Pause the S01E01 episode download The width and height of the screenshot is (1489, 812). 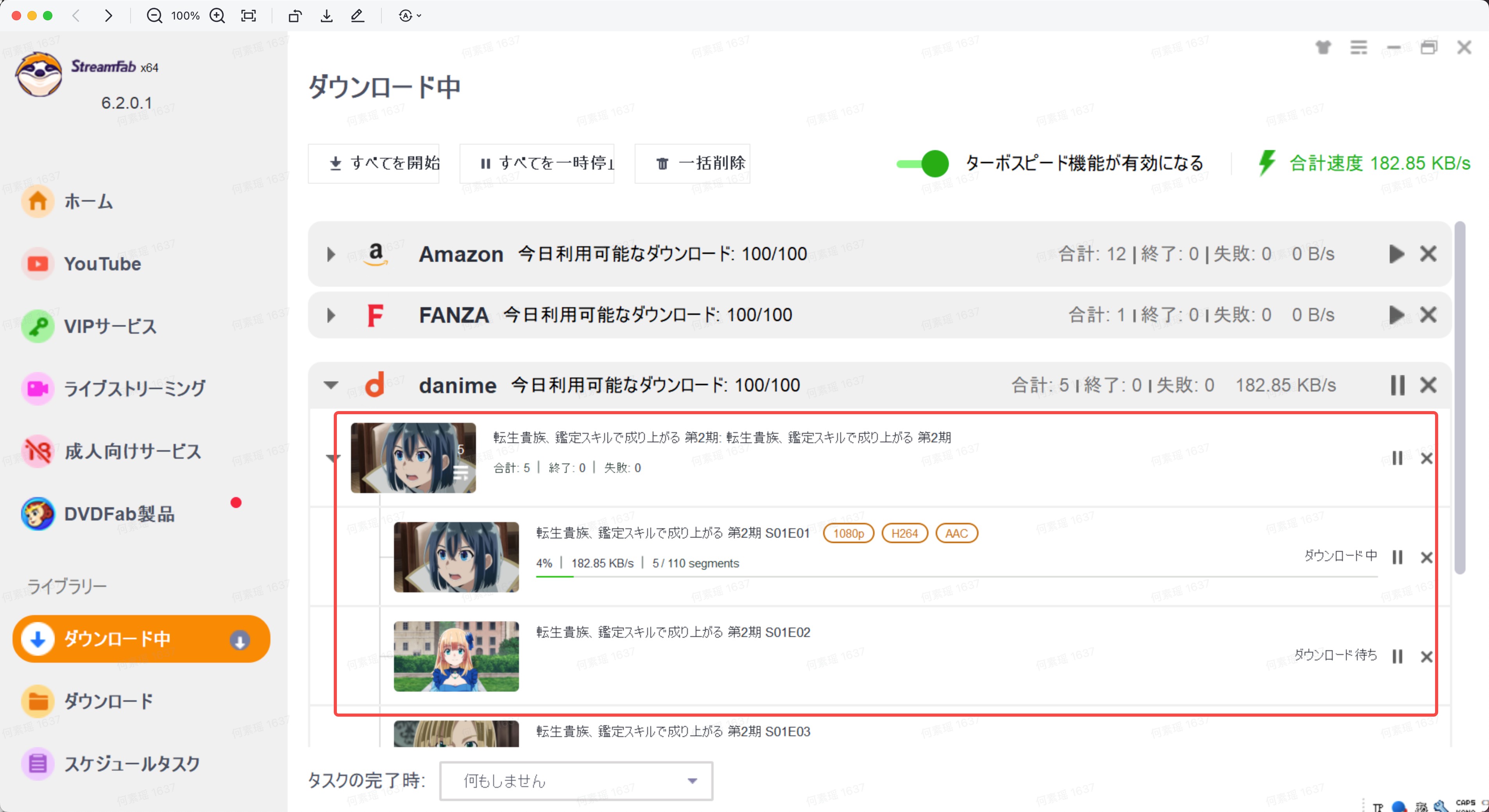(x=1397, y=557)
